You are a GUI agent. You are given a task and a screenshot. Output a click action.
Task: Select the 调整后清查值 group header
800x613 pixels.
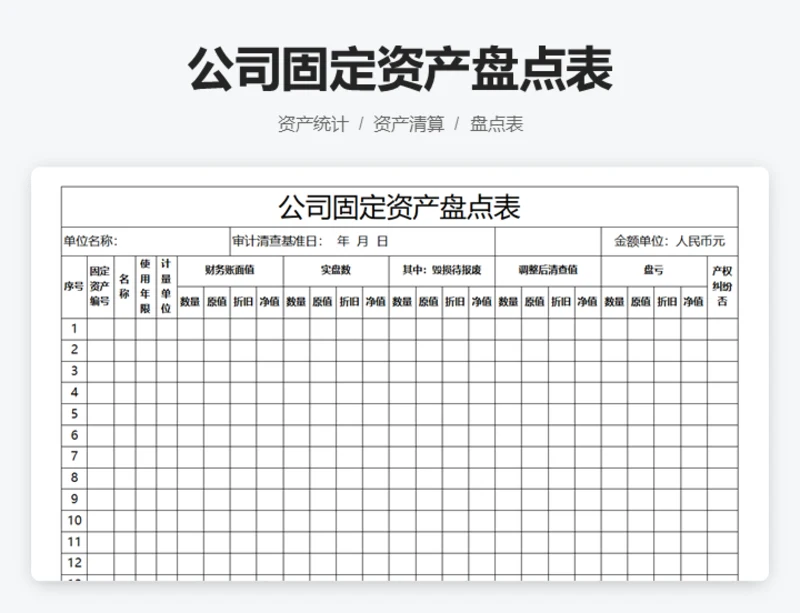coord(548,271)
